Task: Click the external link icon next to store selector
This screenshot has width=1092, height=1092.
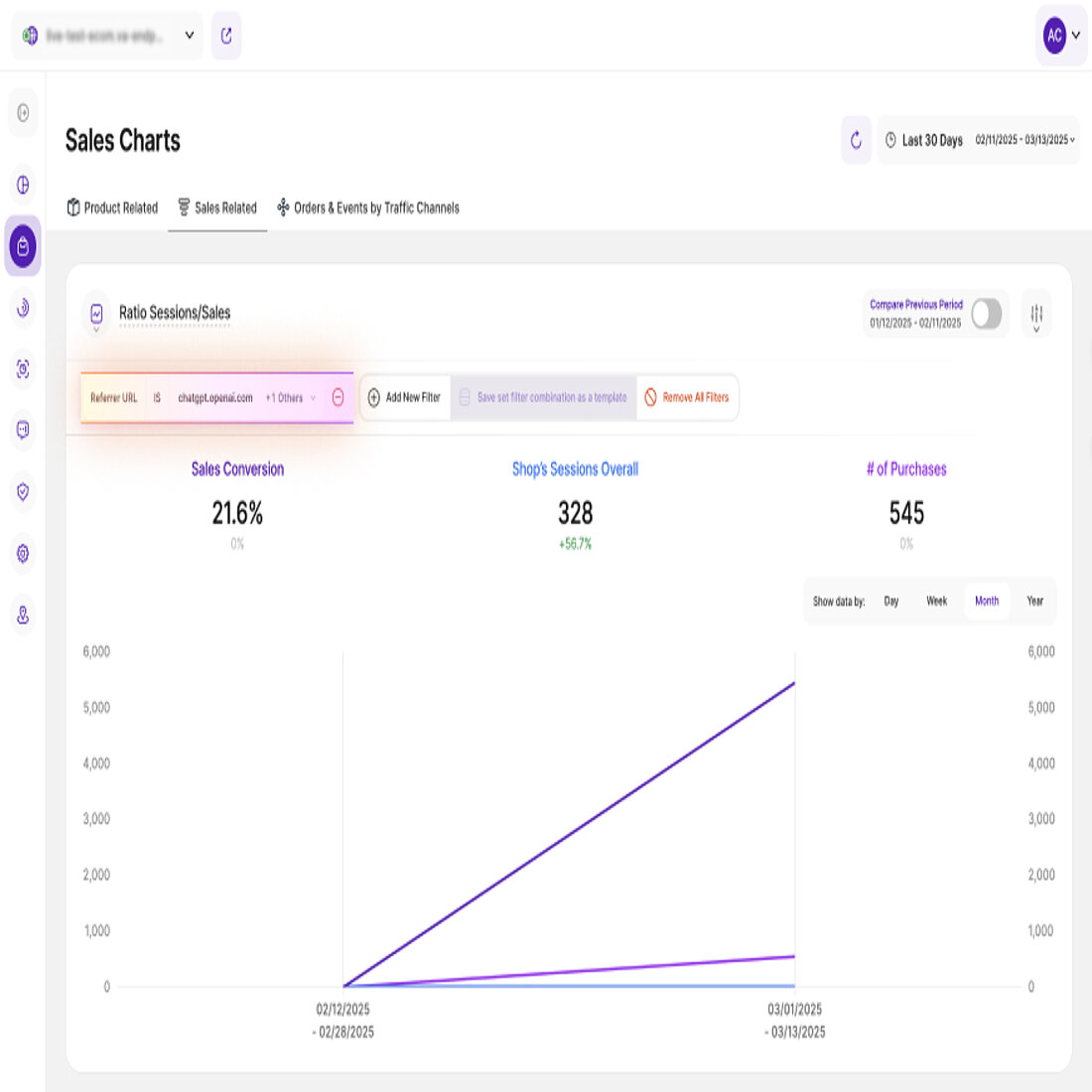Action: pyautogui.click(x=226, y=35)
